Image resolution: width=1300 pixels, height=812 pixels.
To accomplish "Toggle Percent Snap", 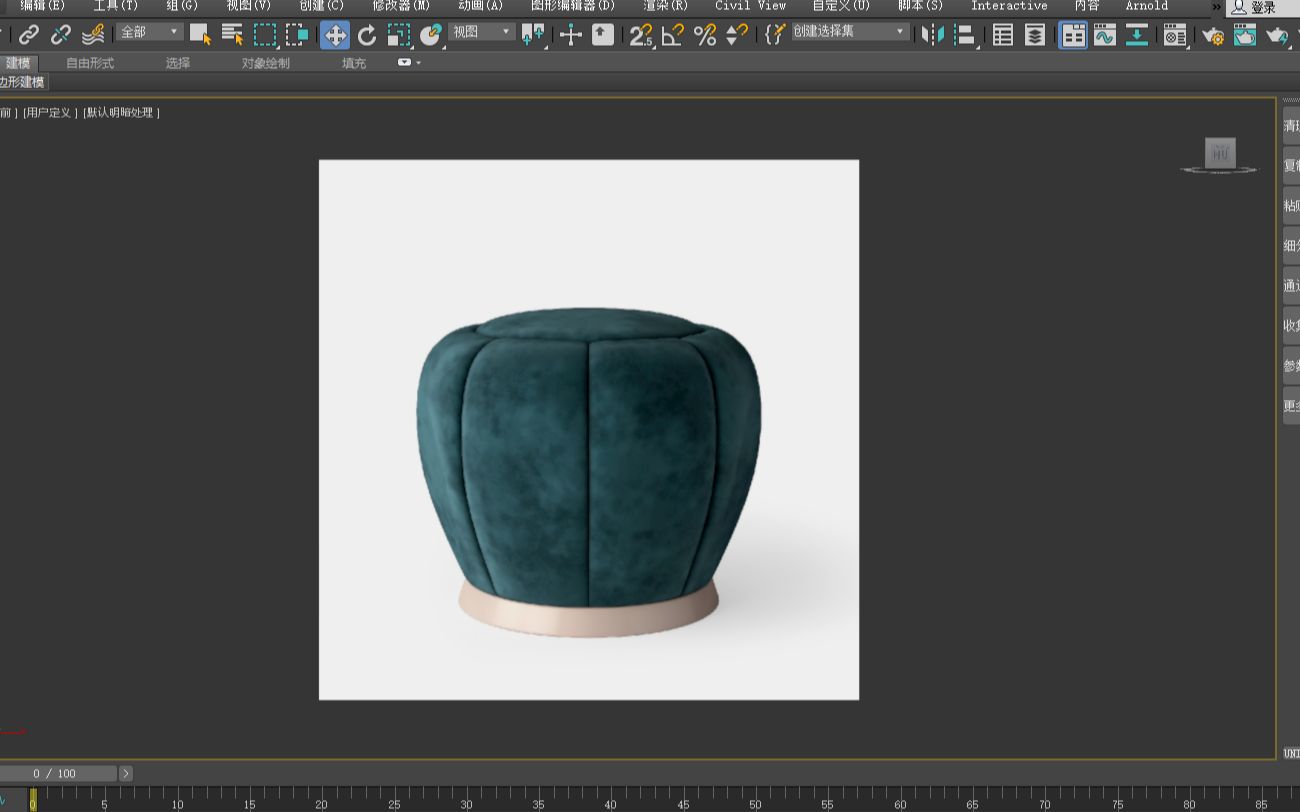I will coord(705,35).
